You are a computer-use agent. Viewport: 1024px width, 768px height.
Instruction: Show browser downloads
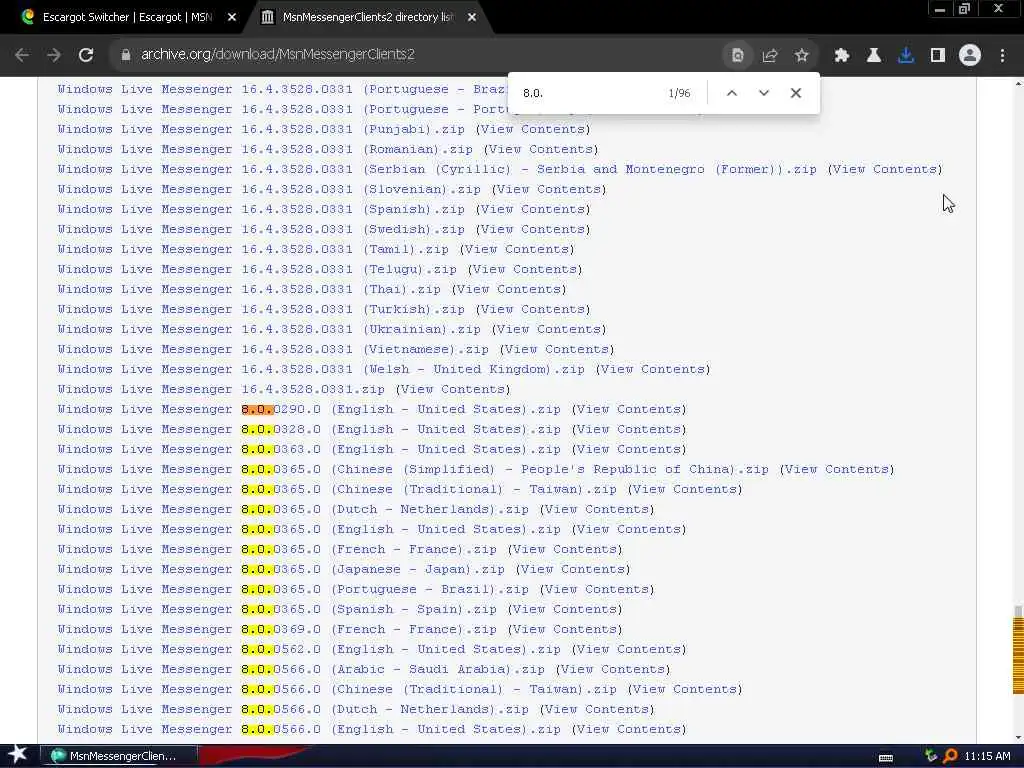tap(906, 56)
